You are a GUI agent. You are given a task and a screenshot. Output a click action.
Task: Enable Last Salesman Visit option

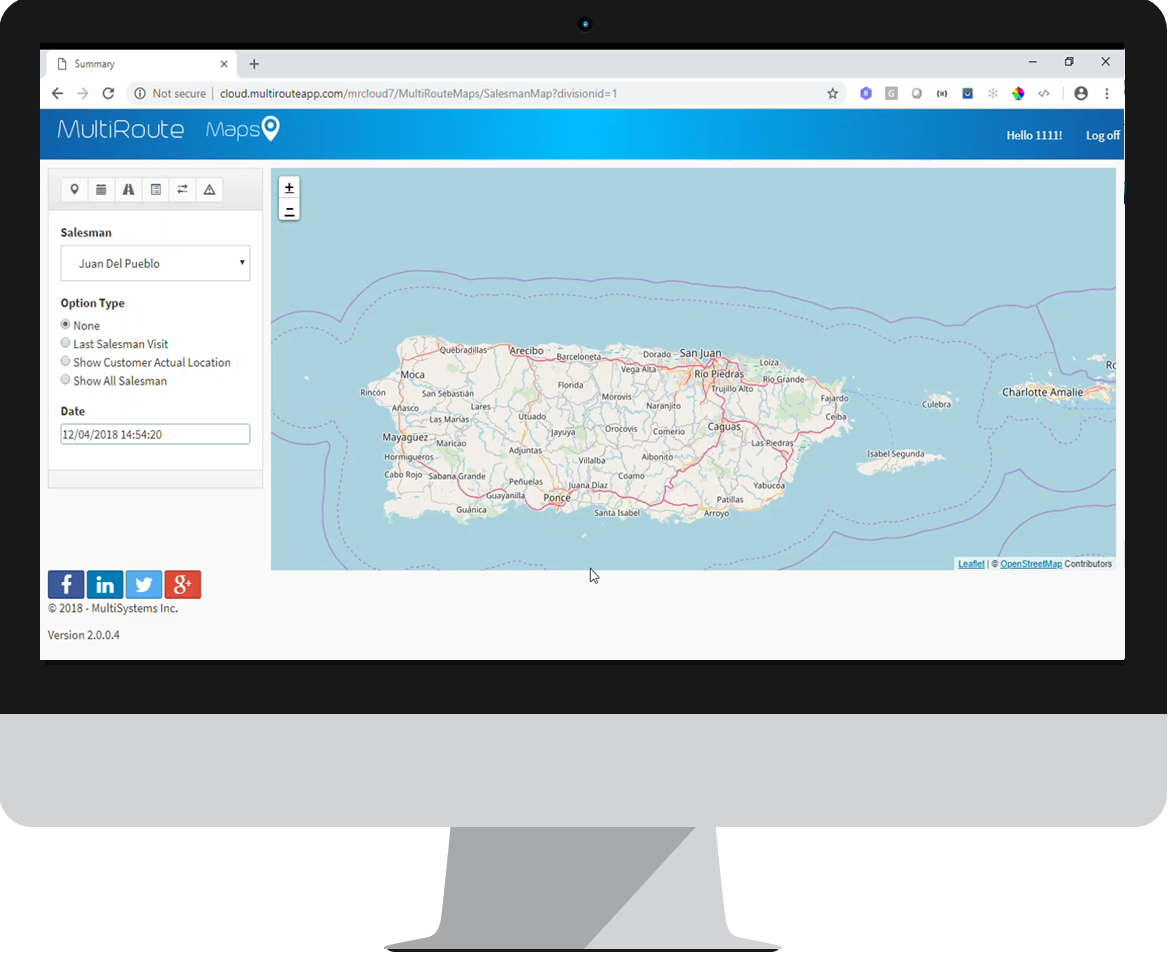coord(65,343)
